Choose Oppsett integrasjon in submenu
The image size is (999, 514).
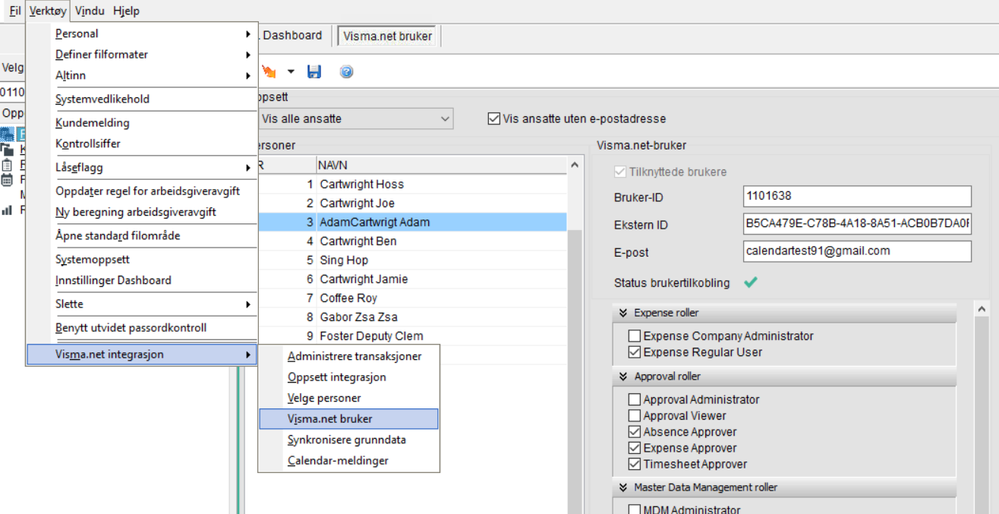click(349, 377)
